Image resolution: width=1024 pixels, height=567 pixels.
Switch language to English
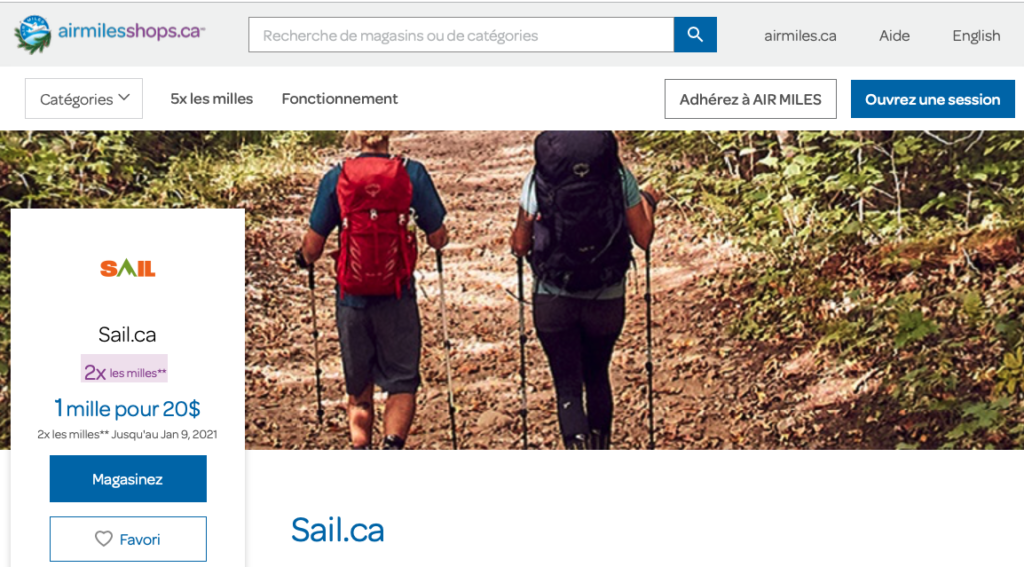976,35
